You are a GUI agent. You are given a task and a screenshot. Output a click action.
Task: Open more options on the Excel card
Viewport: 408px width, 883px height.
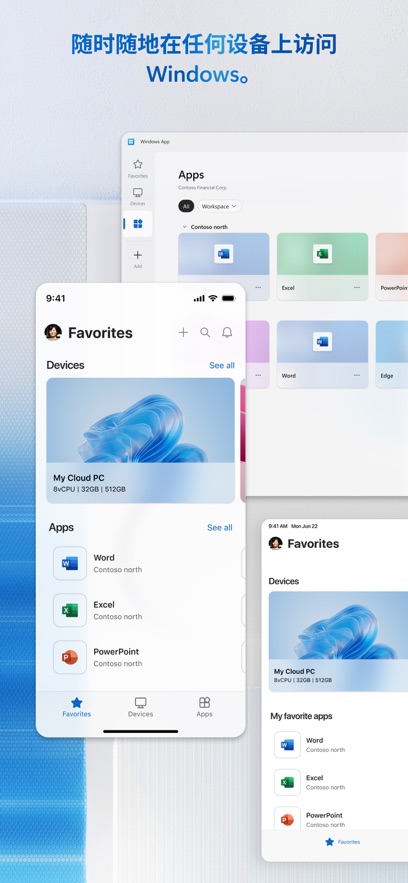(x=357, y=288)
